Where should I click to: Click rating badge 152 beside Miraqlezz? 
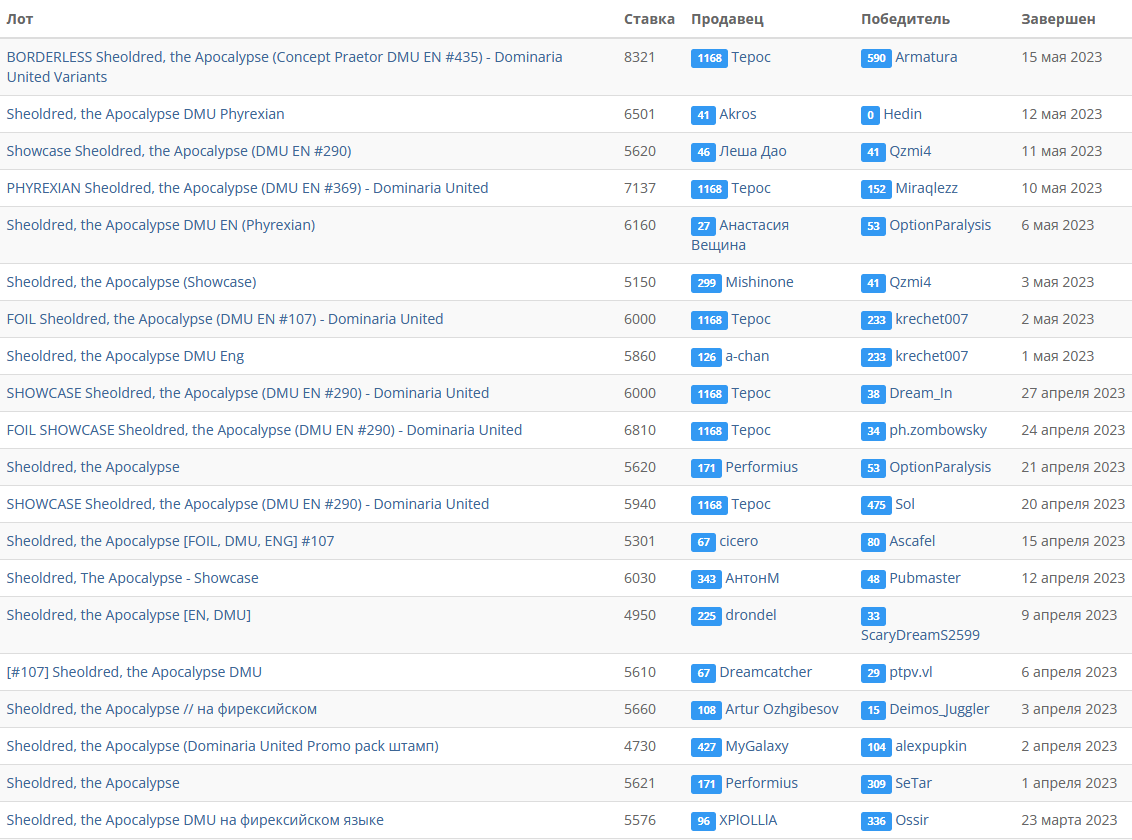tap(876, 188)
